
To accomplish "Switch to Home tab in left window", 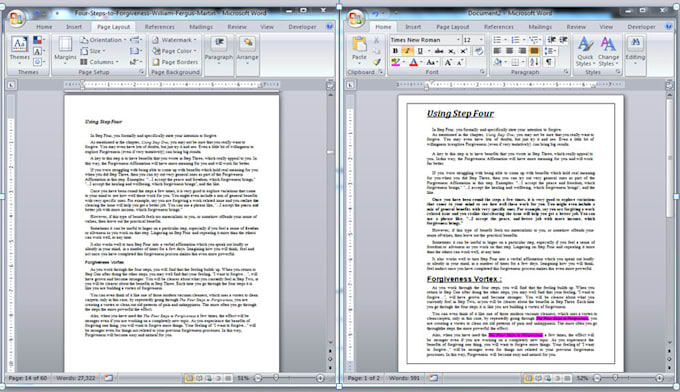I will (x=44, y=27).
